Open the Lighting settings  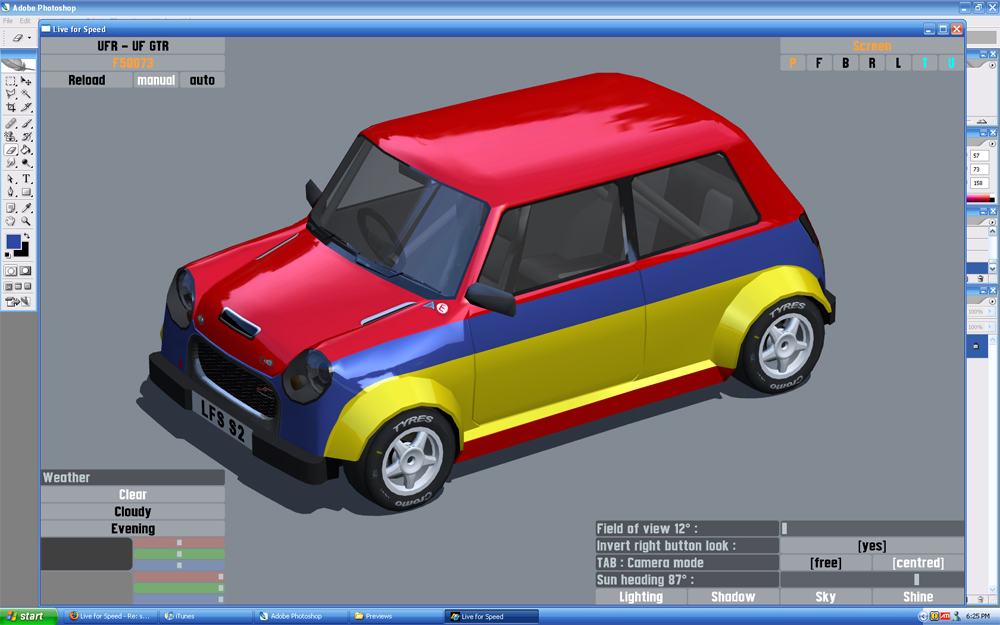[641, 597]
